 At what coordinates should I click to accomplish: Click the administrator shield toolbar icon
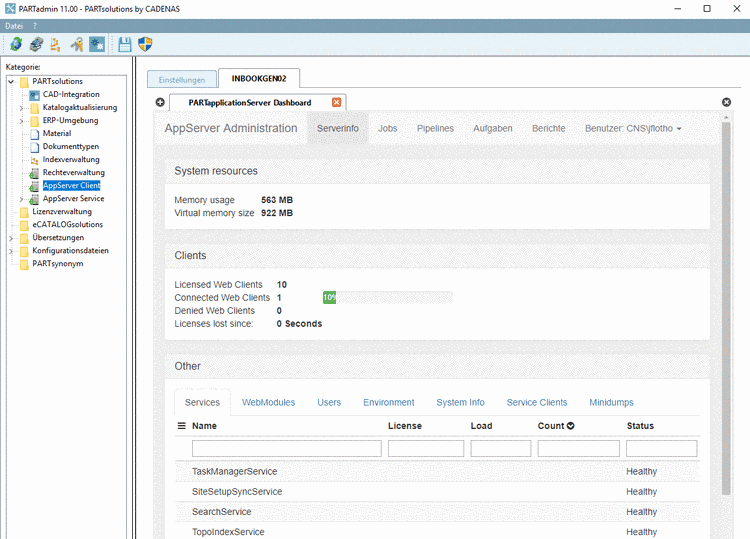pyautogui.click(x=145, y=44)
